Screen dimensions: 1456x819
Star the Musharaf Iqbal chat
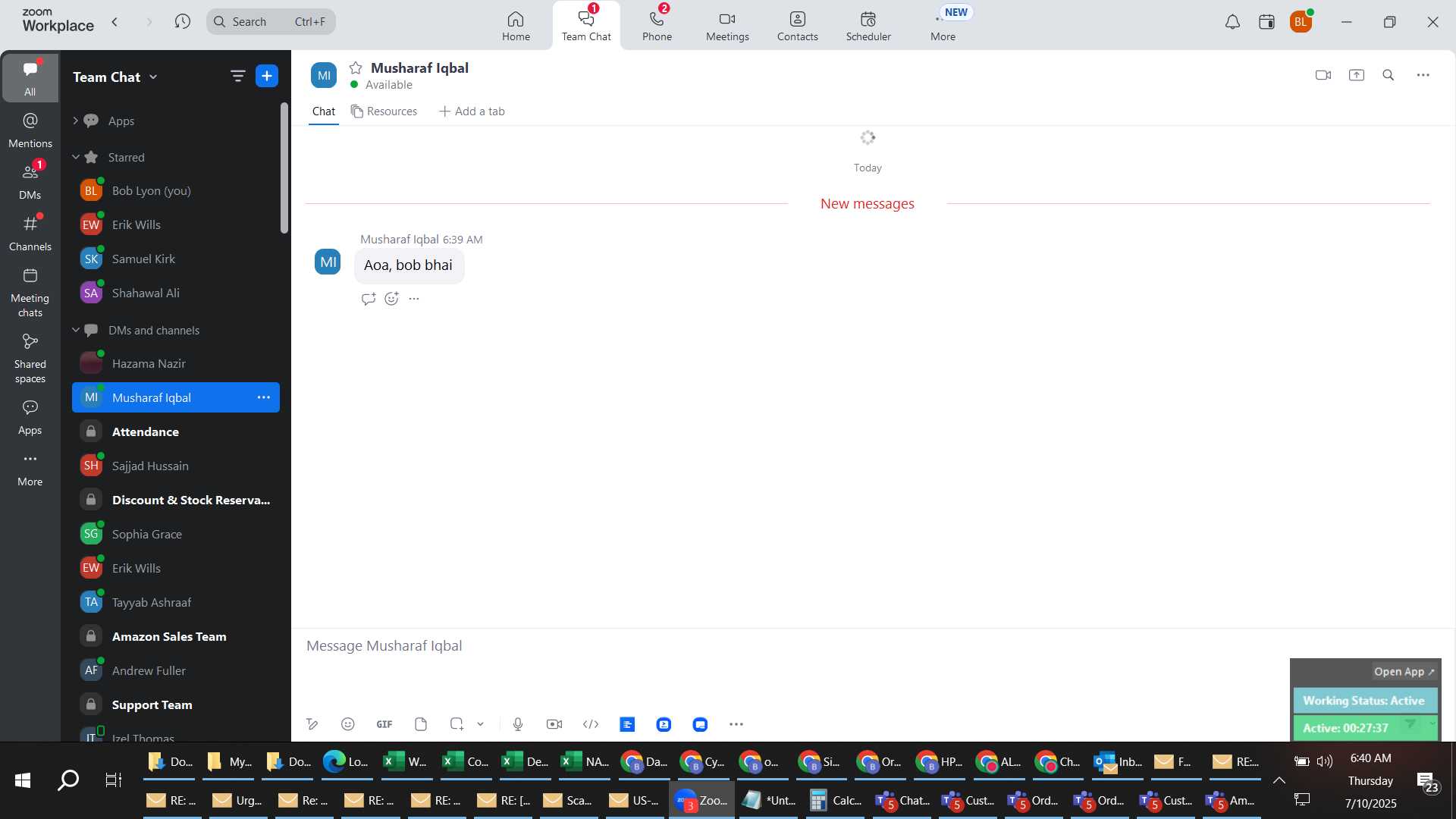[x=356, y=67]
